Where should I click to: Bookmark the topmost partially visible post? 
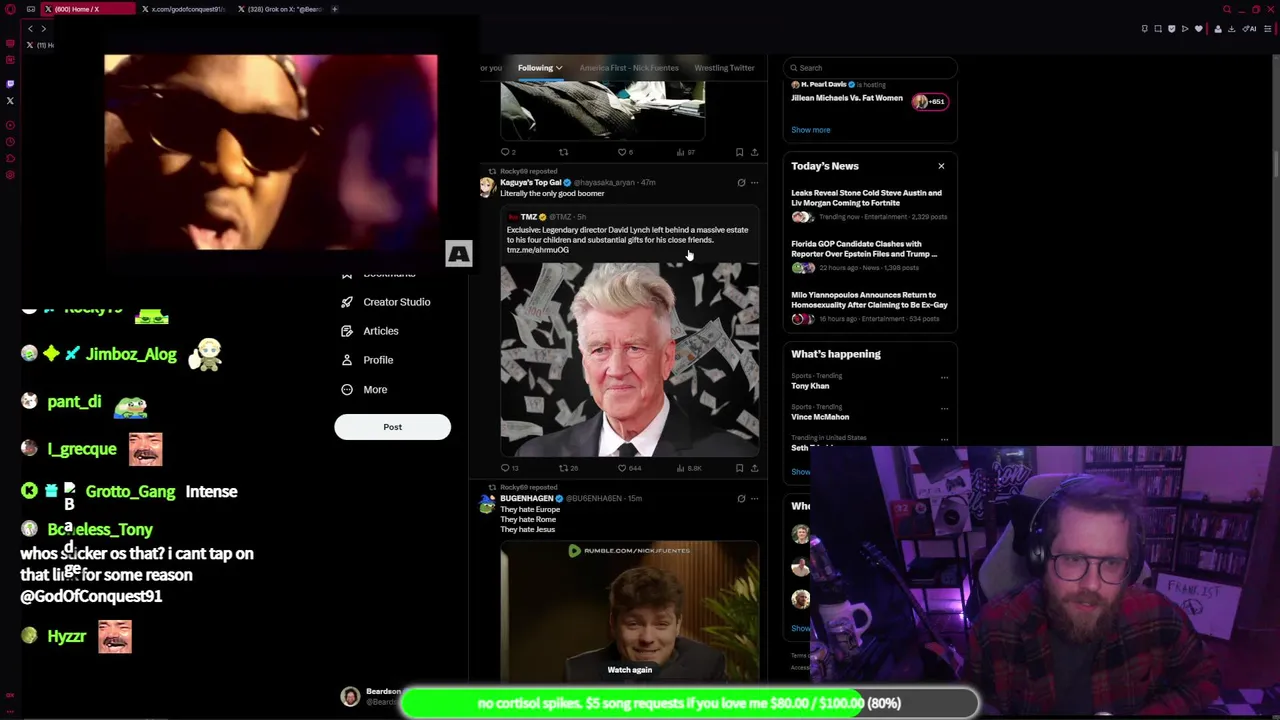pos(740,152)
